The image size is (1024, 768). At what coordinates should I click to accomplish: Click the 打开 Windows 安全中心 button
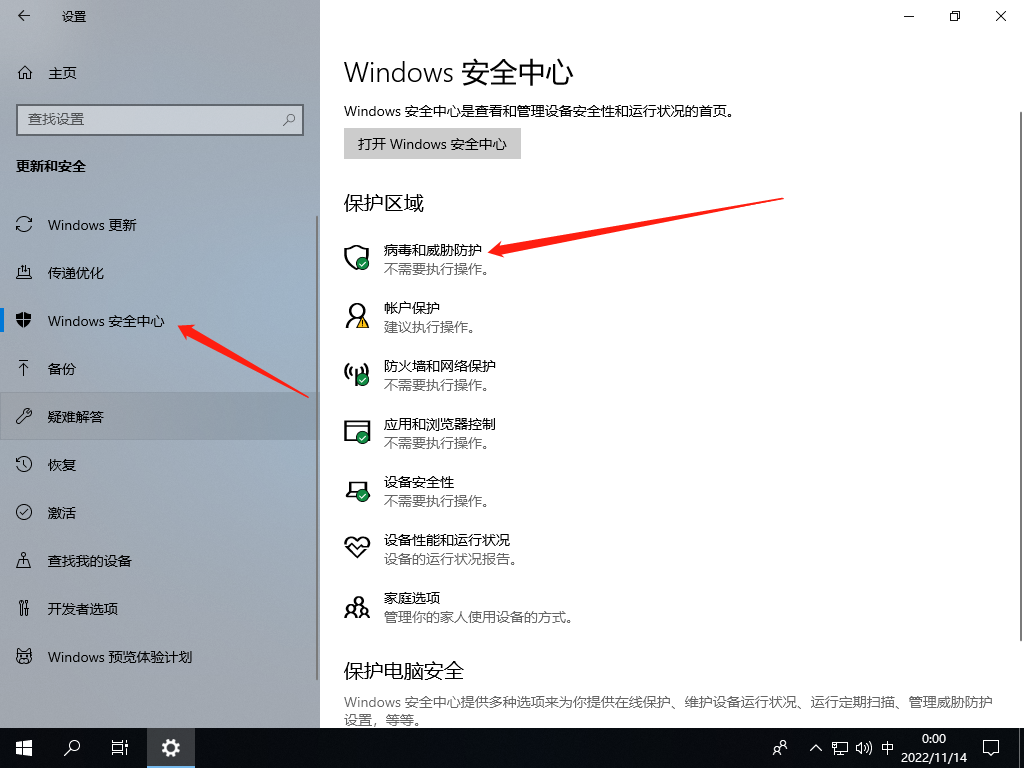432,144
